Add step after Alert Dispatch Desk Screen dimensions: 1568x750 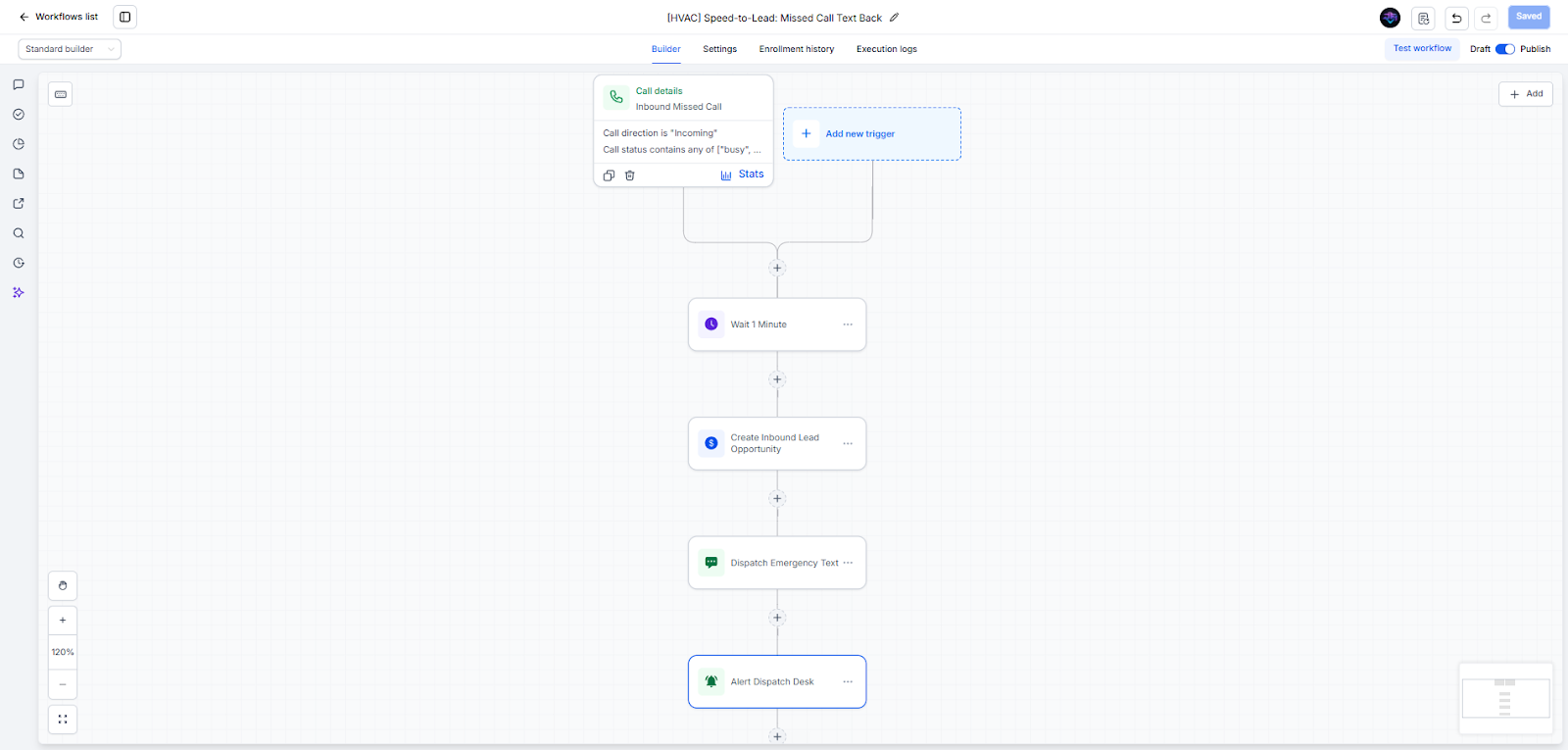click(x=777, y=736)
